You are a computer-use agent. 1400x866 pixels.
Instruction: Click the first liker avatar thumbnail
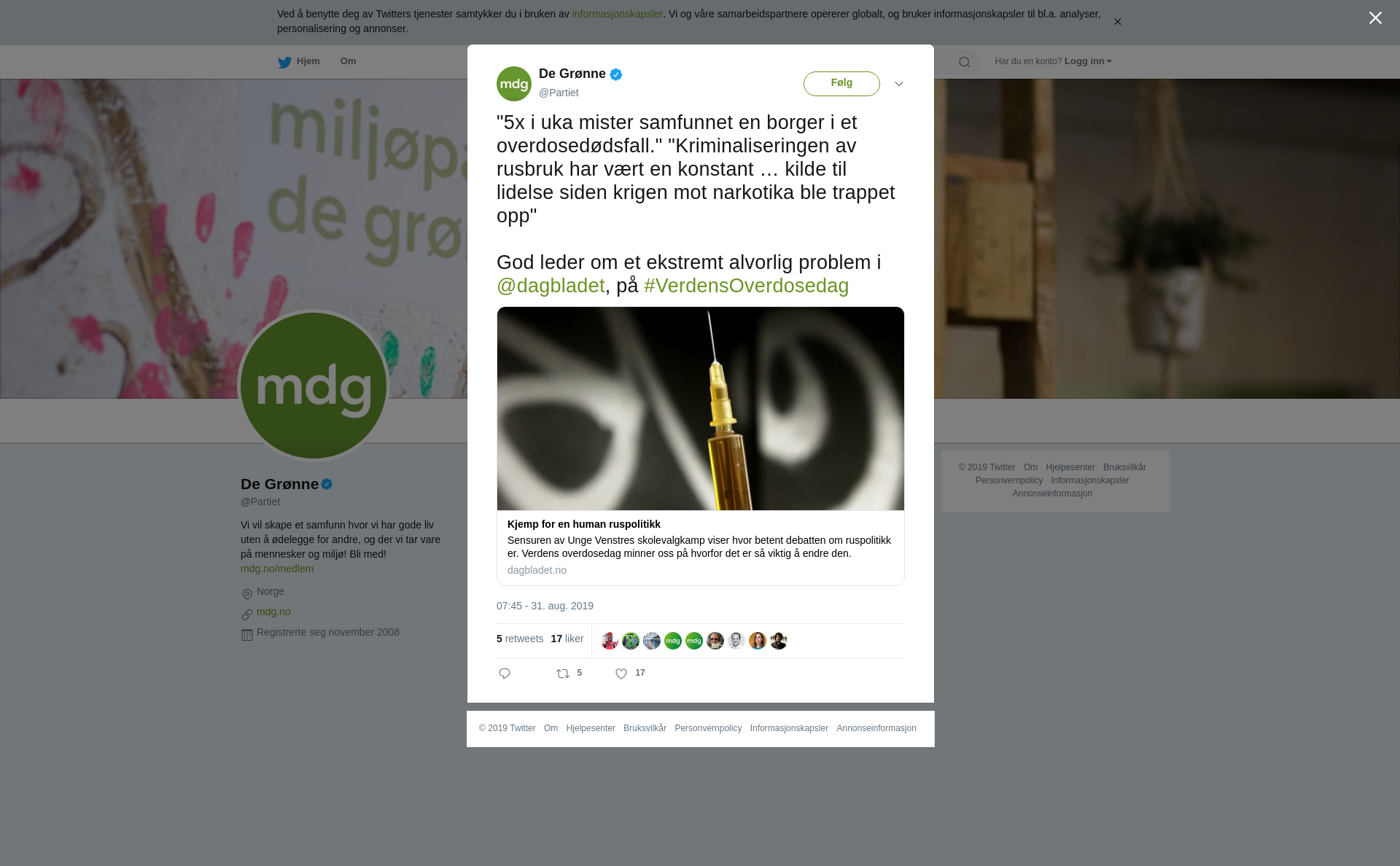pos(610,641)
